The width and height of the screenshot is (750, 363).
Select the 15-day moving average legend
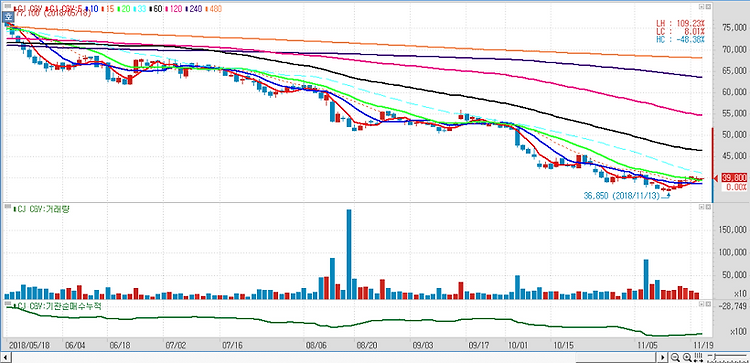(108, 9)
